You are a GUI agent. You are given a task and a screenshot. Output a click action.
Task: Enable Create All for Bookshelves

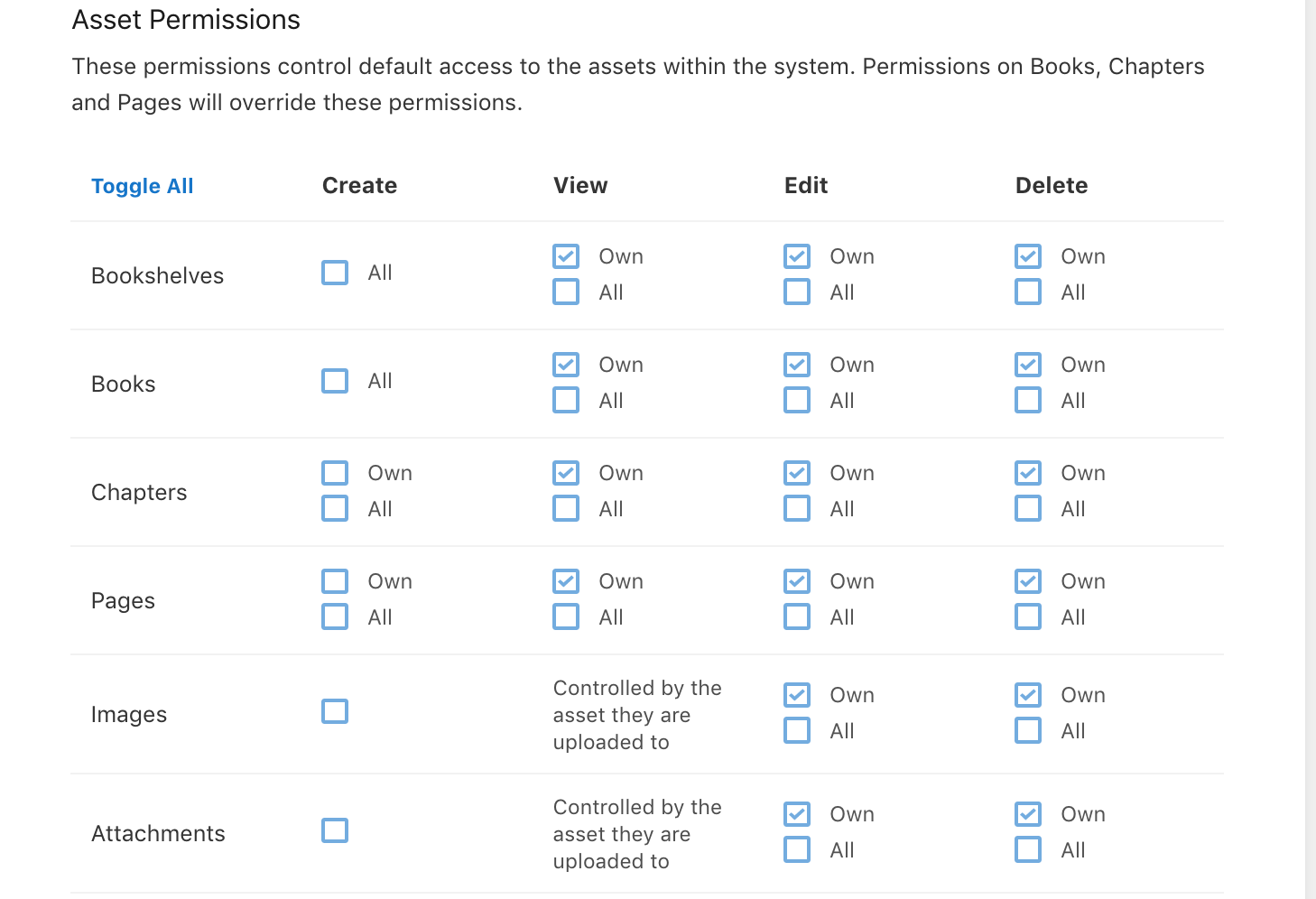[x=334, y=272]
